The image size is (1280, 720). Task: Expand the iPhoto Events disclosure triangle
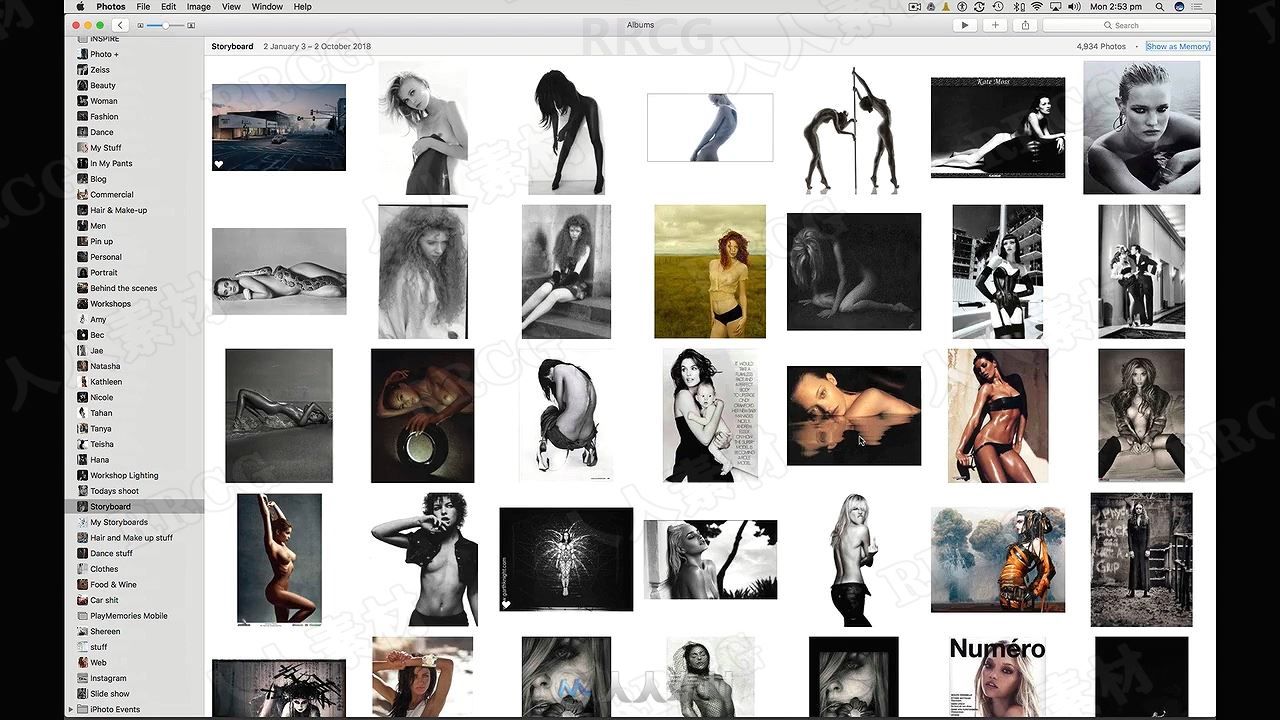pos(70,709)
